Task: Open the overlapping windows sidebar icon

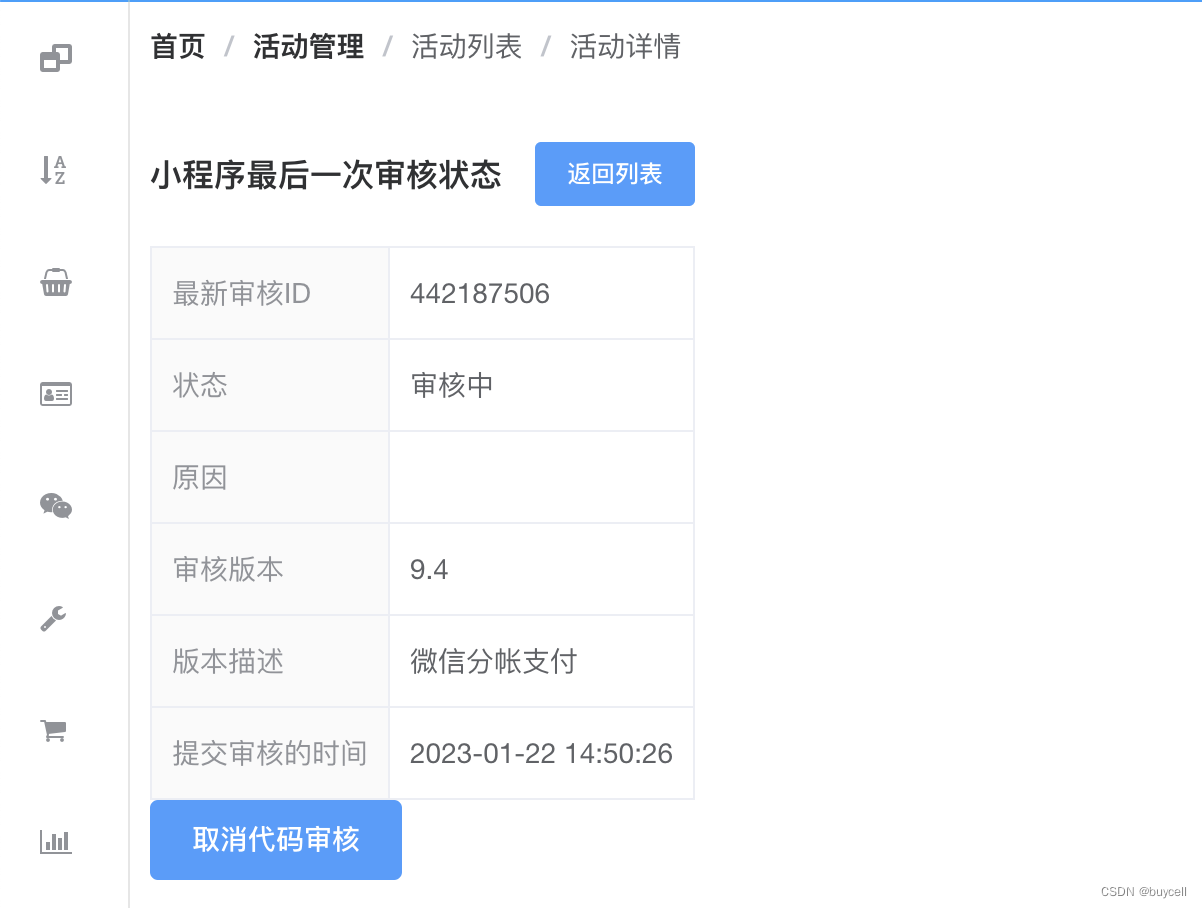Action: 56,59
